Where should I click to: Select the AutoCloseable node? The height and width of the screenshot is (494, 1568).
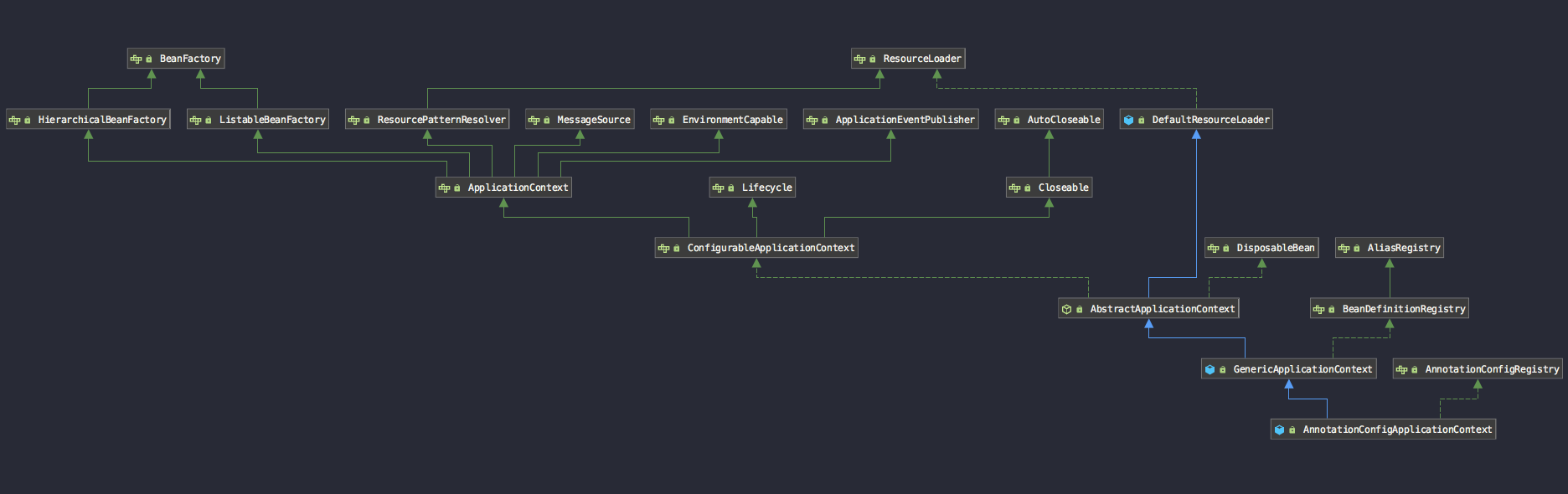[1050, 120]
